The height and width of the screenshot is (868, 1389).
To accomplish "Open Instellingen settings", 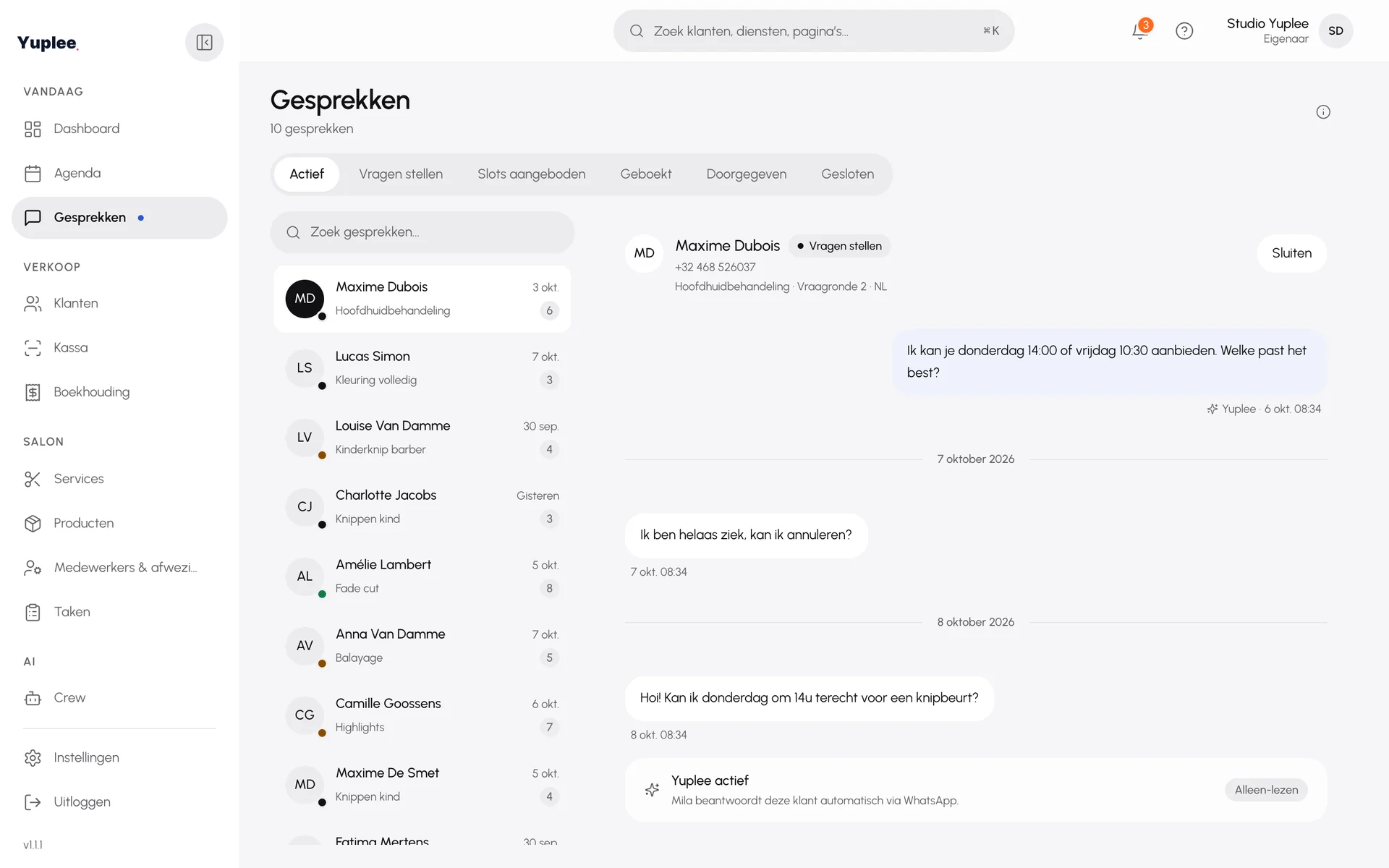I will 119,758.
